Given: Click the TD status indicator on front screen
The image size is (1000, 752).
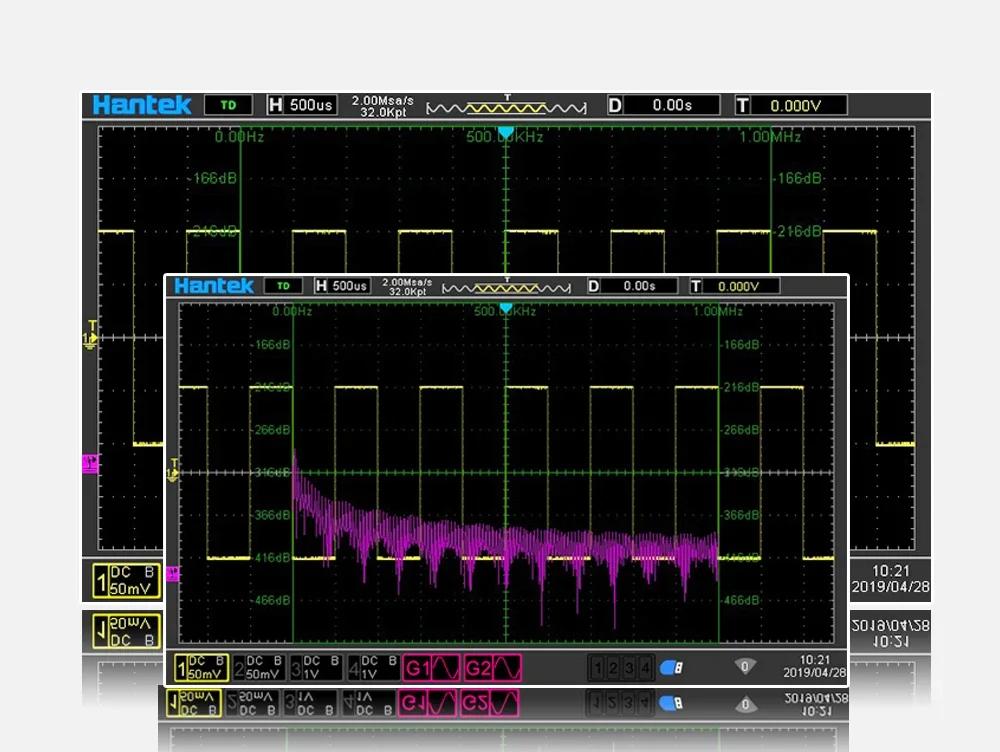Looking at the screenshot, I should (x=282, y=286).
